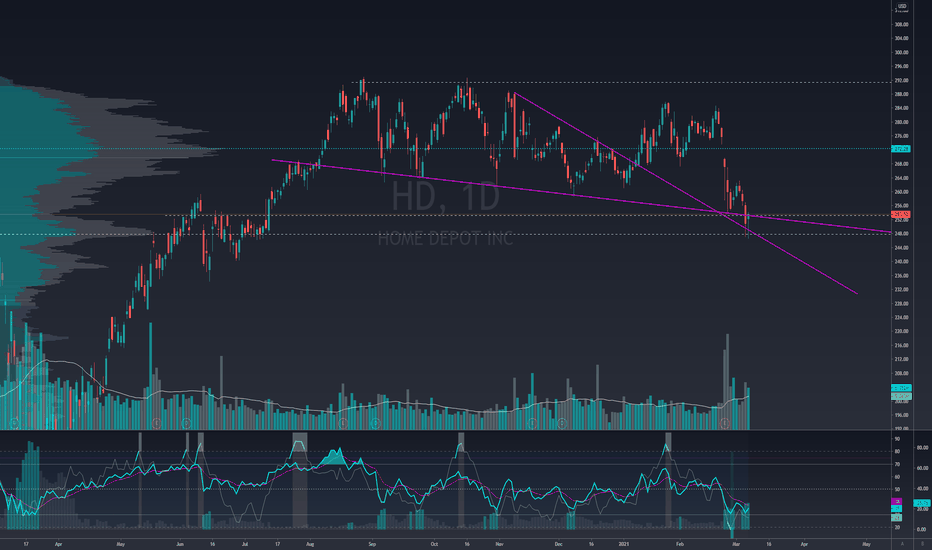Open the event marker in late February 2021
932x550 pixels.
pos(725,423)
